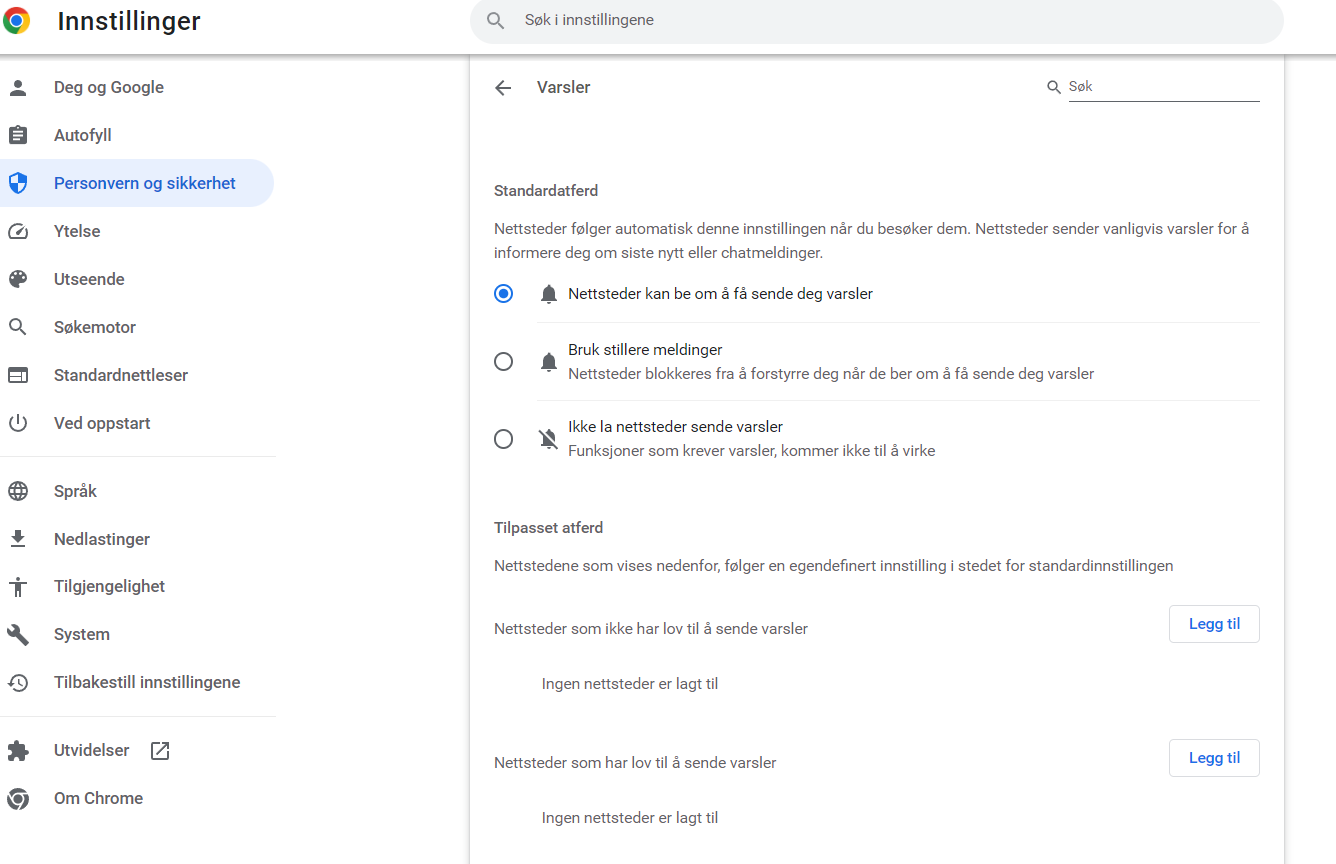Click the Søk field in Varsler header
This screenshot has height=864, width=1336.
1162,87
